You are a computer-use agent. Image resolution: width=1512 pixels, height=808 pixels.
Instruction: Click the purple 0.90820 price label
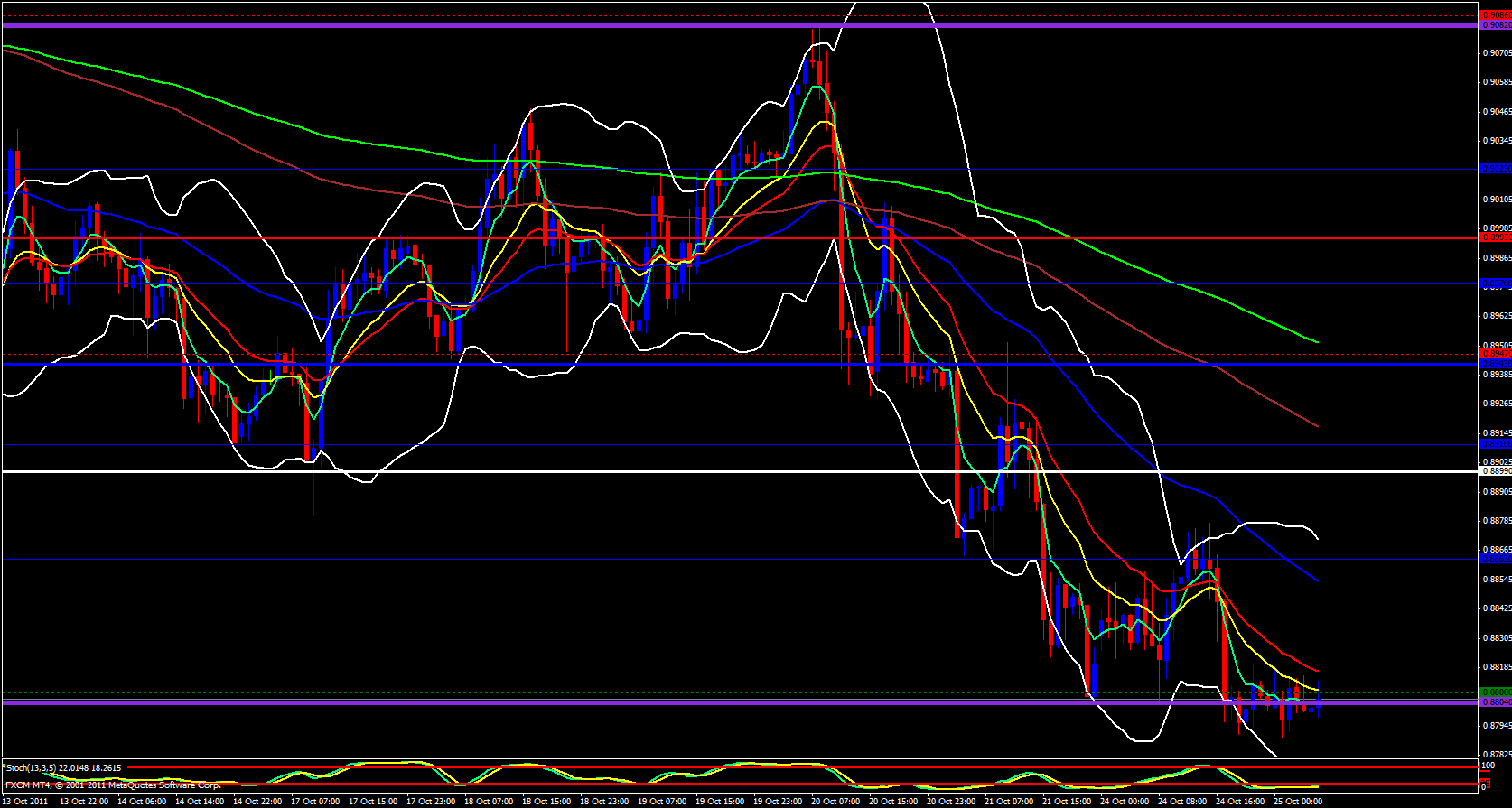click(x=1495, y=25)
